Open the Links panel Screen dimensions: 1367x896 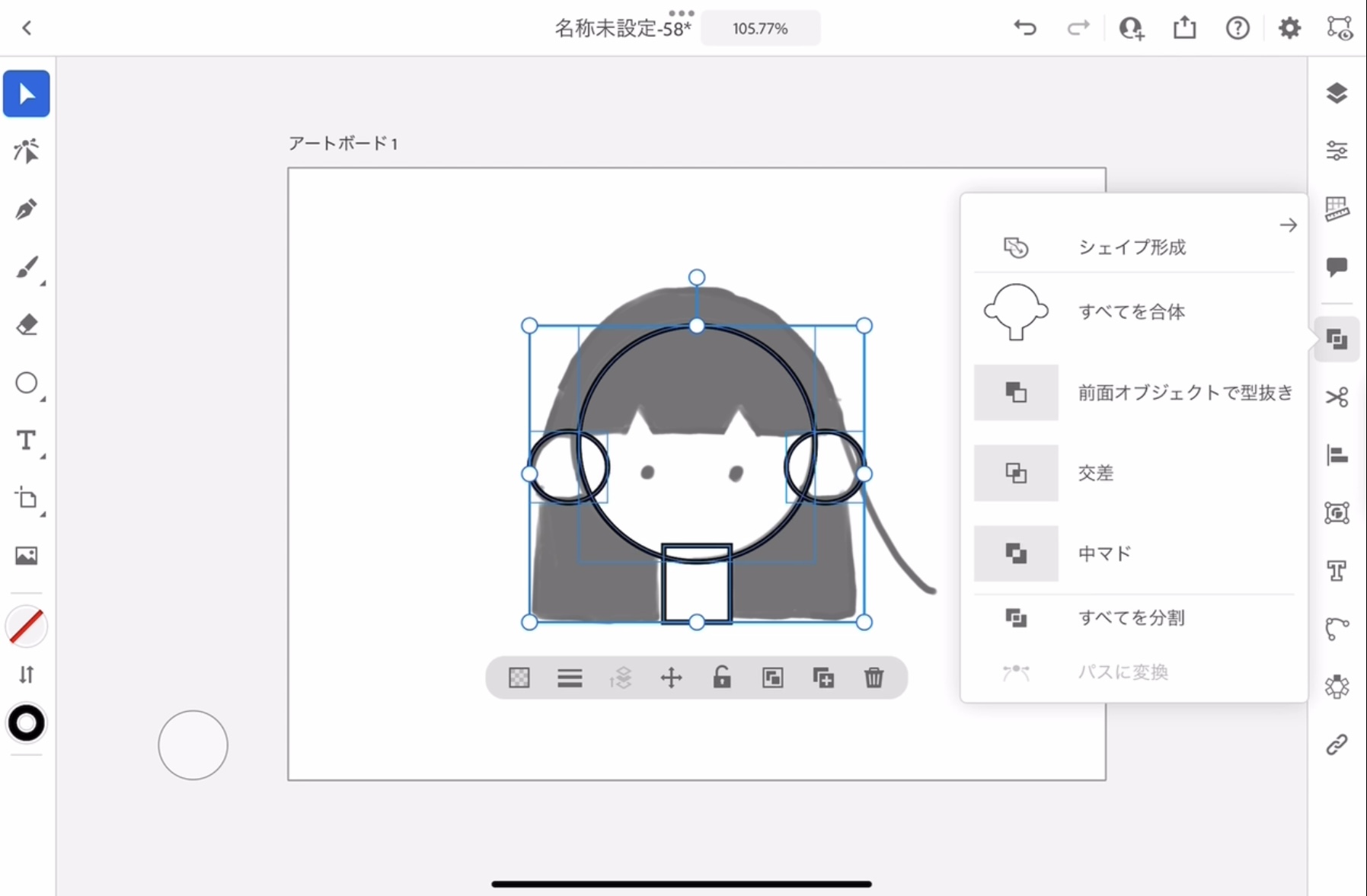(x=1337, y=745)
